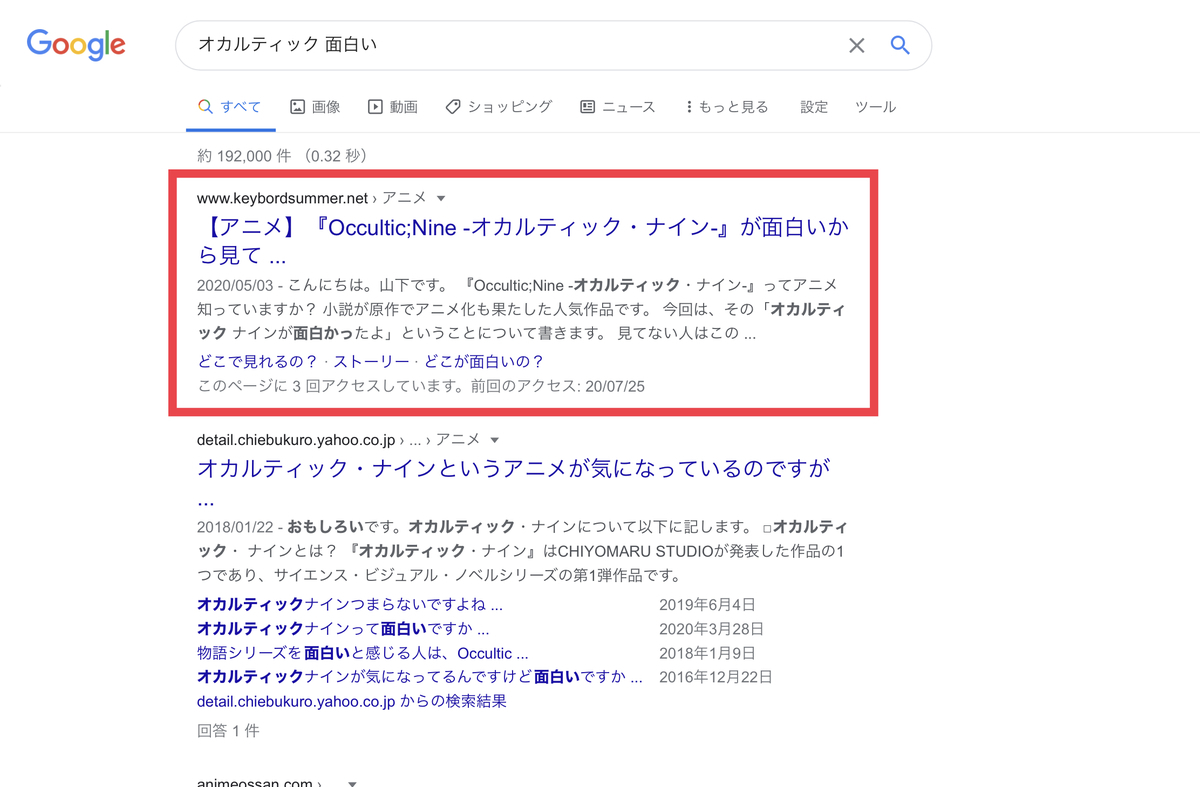Open 設定 in the search bar
1200x787 pixels.
(814, 107)
